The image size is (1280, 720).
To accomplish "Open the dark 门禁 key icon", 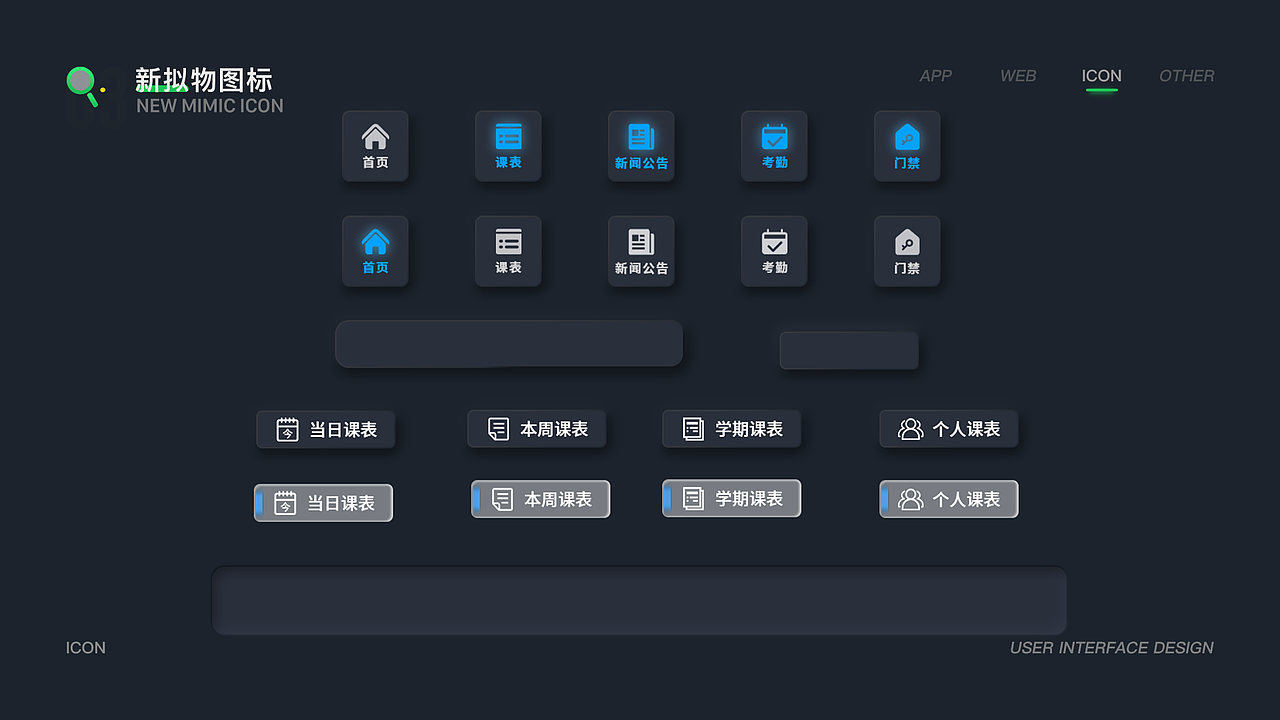I will click(x=907, y=251).
